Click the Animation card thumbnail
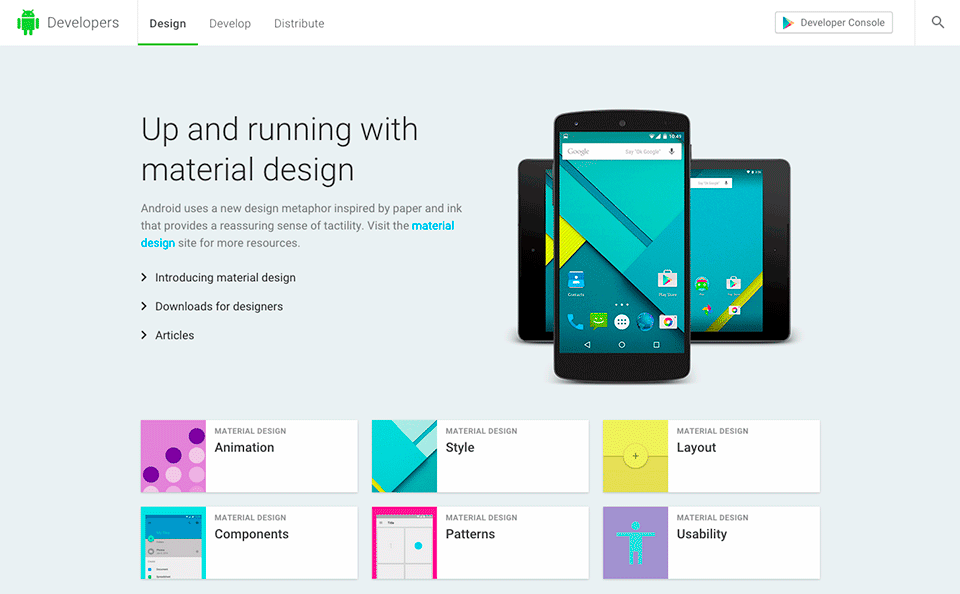 click(x=172, y=456)
